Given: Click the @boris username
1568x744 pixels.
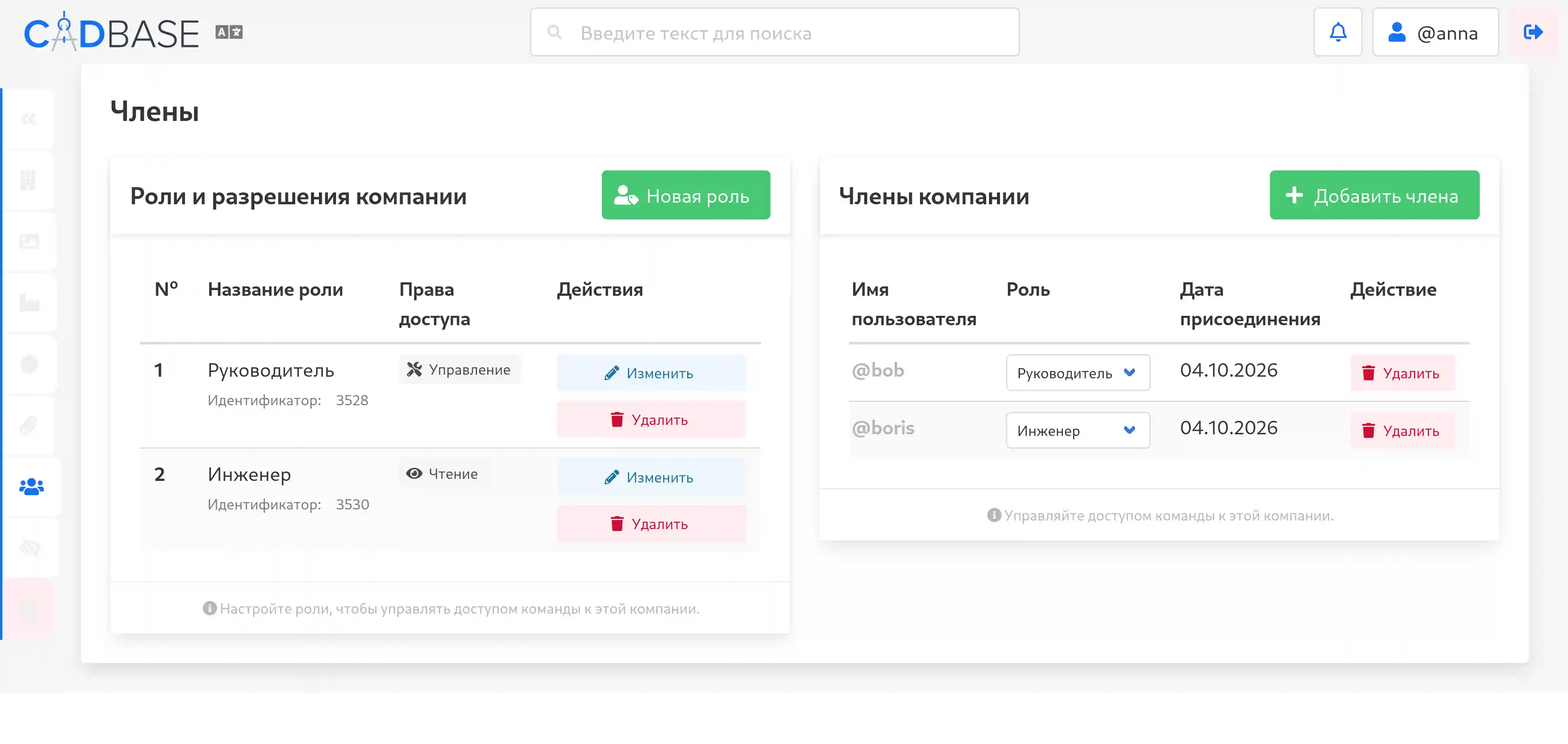Looking at the screenshot, I should [x=882, y=428].
